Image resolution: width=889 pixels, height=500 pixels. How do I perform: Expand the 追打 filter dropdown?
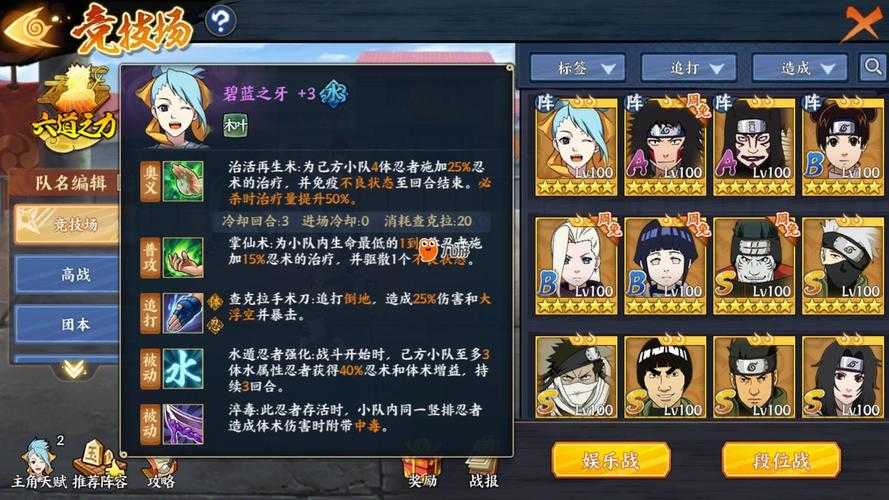688,68
